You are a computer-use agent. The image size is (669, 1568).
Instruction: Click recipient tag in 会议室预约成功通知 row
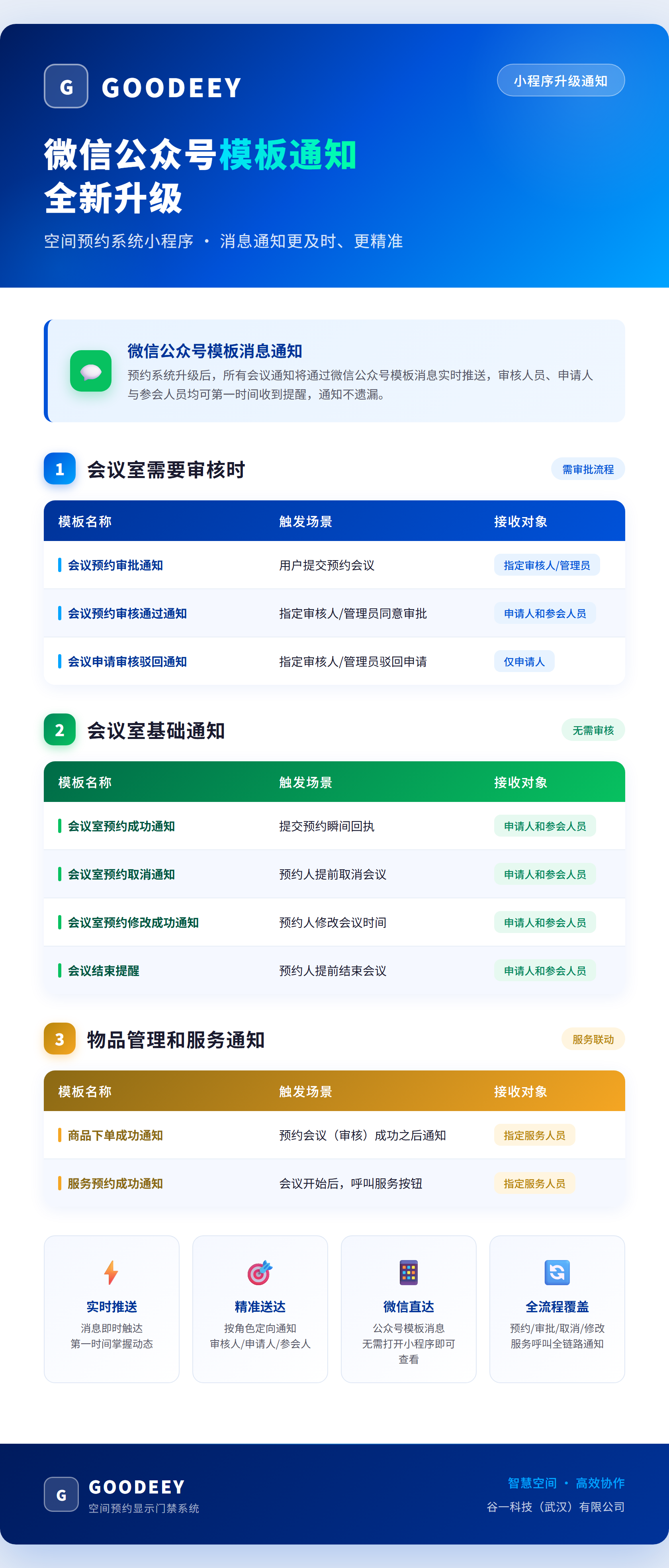pyautogui.click(x=545, y=825)
